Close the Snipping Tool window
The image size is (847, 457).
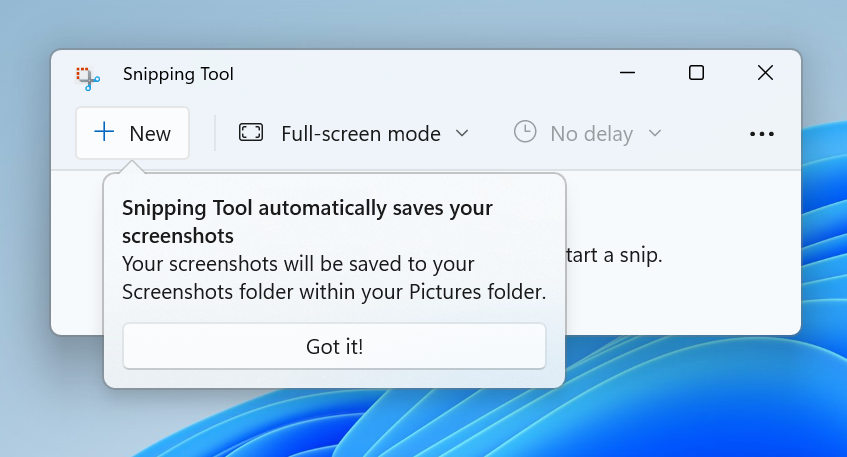tap(765, 73)
